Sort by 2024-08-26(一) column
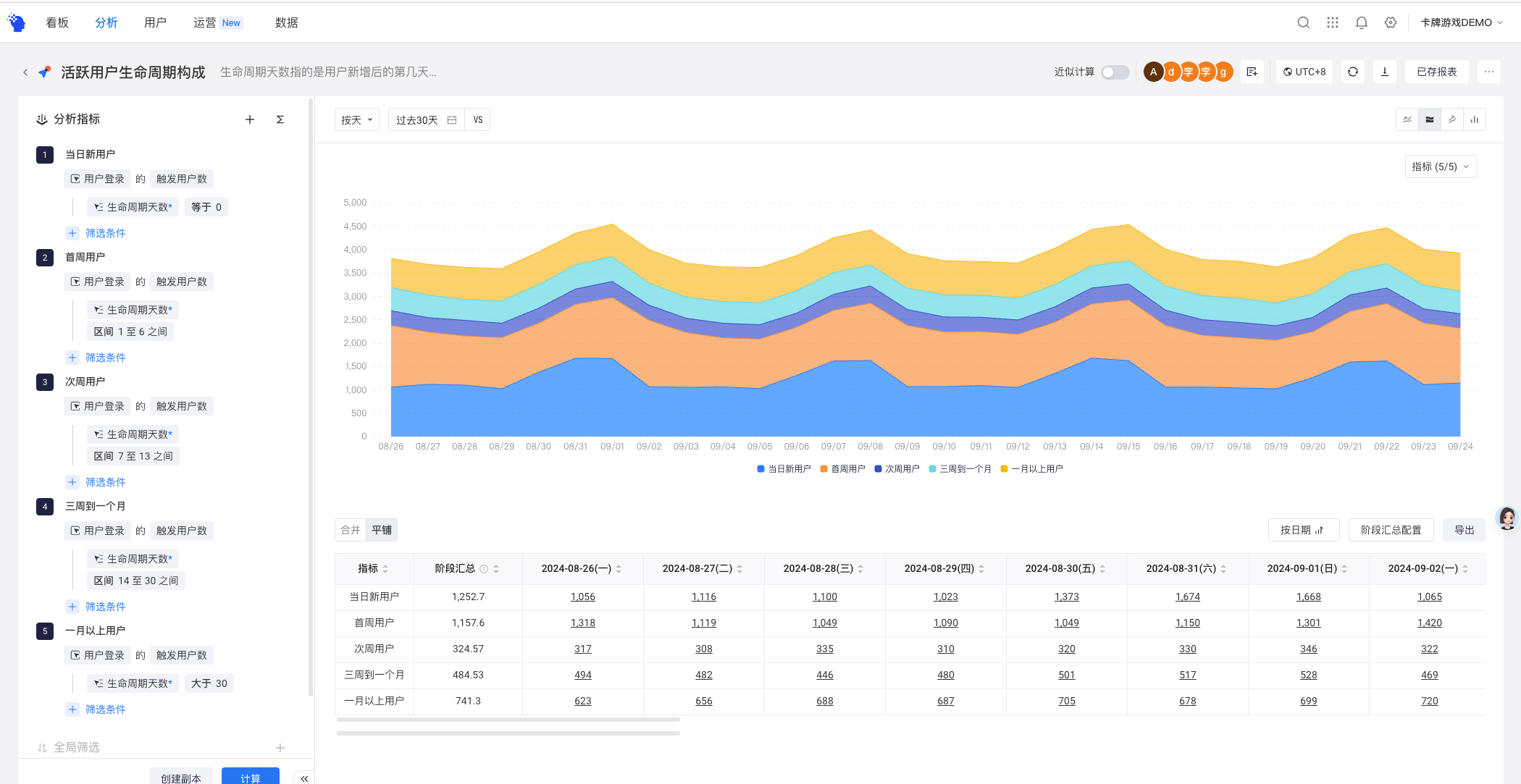1521x784 pixels. pos(582,569)
